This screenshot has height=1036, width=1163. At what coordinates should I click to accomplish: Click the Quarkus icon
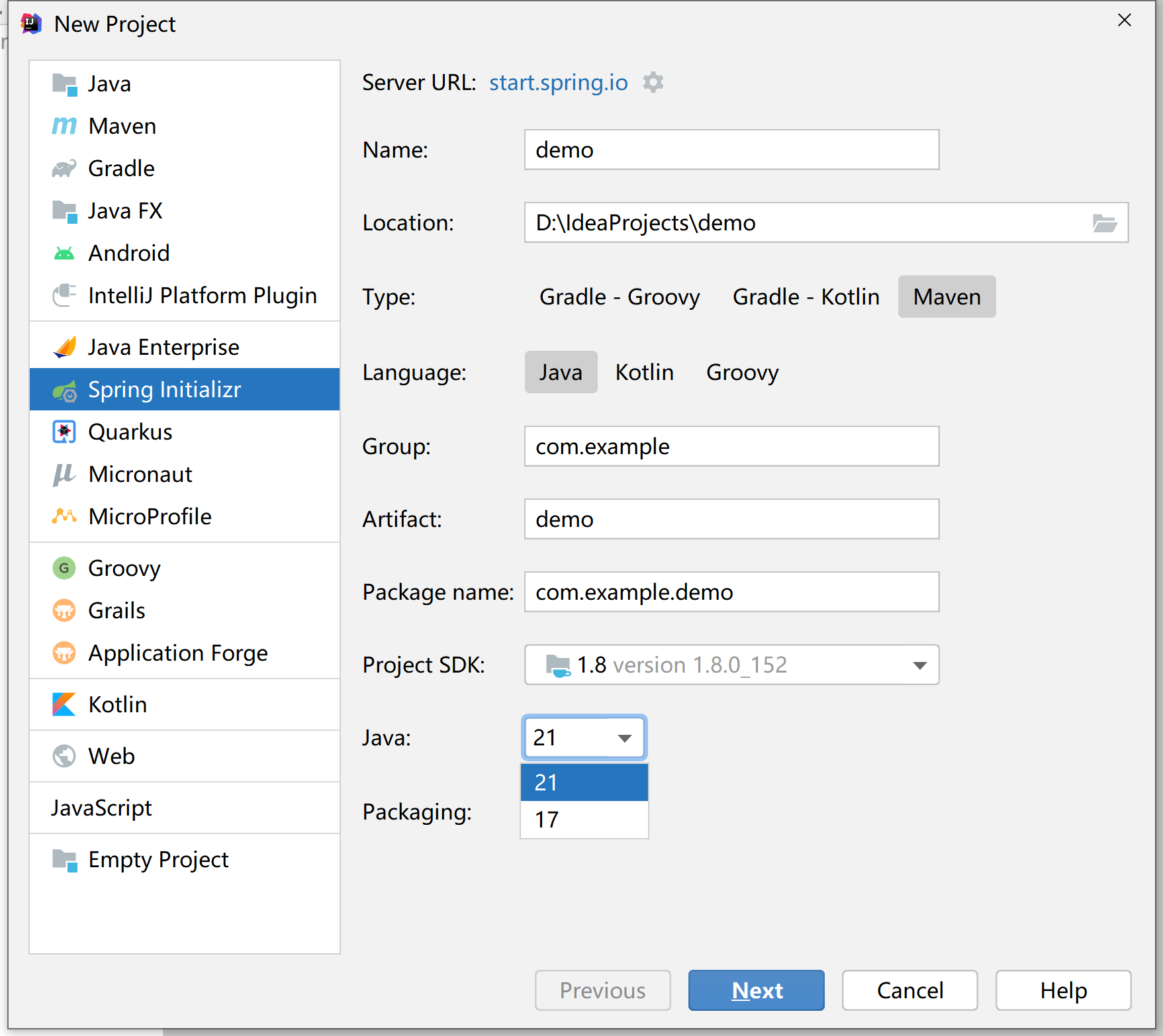coord(64,432)
